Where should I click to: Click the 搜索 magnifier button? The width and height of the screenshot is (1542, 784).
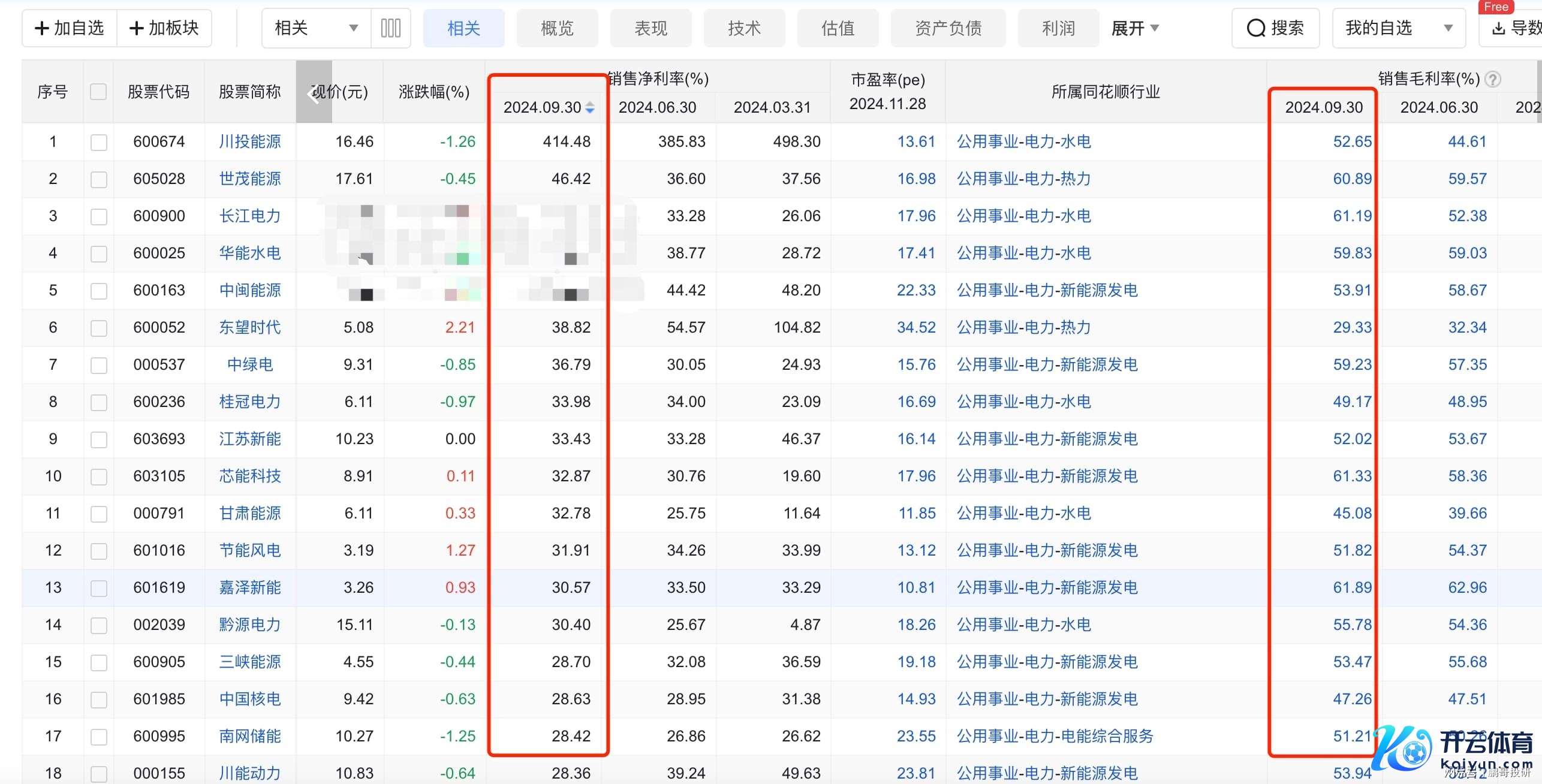(1275, 28)
